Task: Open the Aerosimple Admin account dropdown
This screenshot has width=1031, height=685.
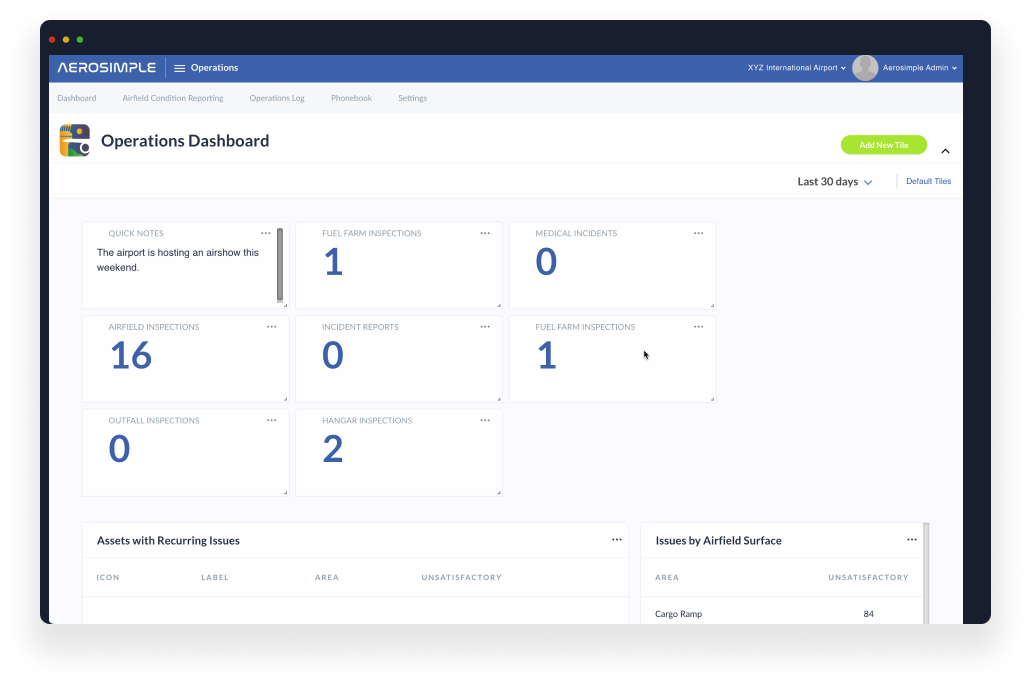Action: tap(917, 67)
